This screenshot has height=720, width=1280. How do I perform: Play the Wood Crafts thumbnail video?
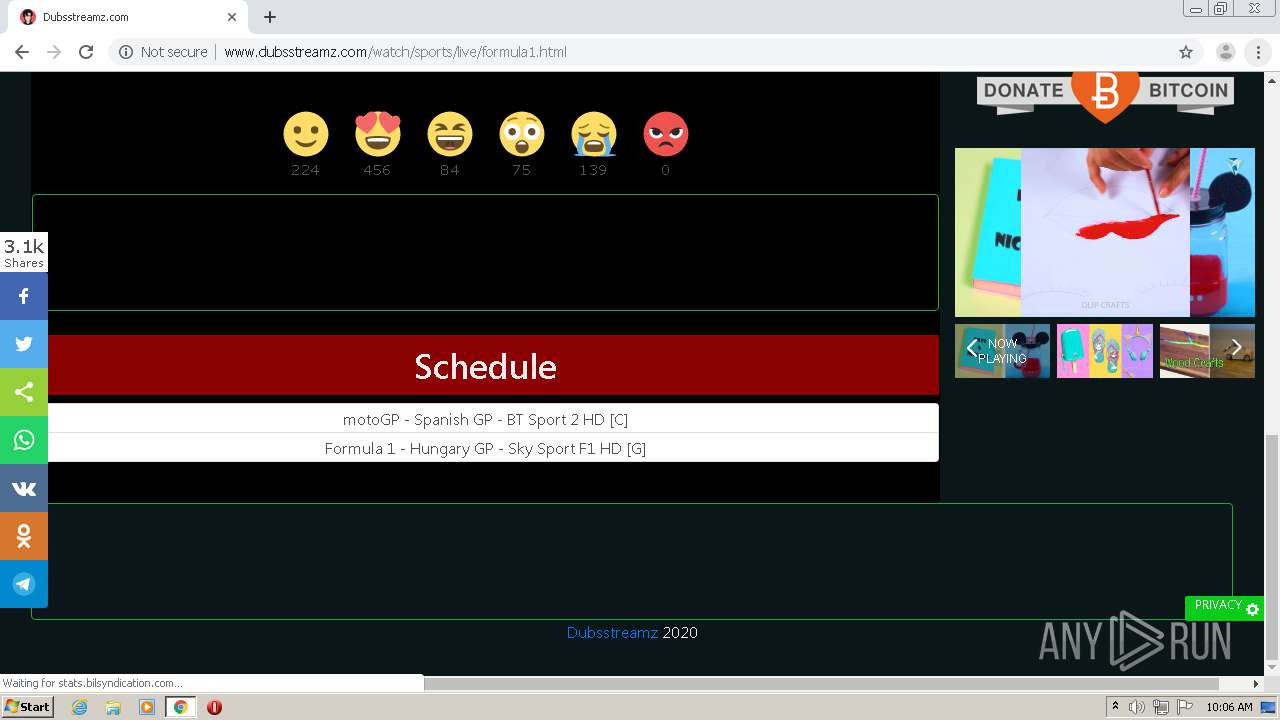(1207, 351)
